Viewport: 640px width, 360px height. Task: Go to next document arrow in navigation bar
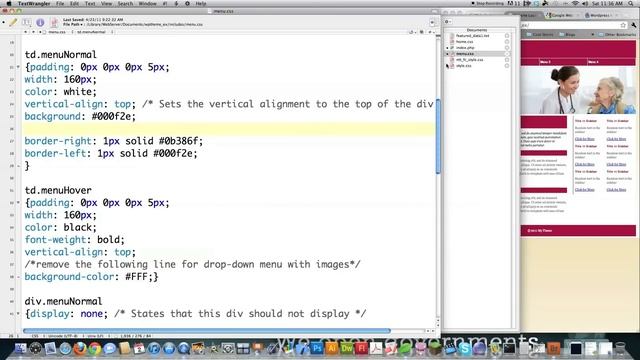tap(33, 32)
